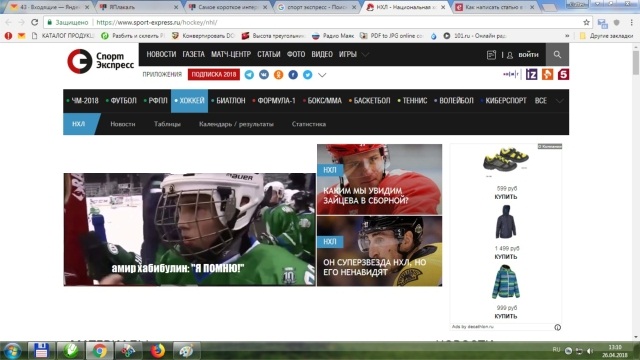The height and width of the screenshot is (360, 640).
Task: Click the ad info icon
Action: 558,327
